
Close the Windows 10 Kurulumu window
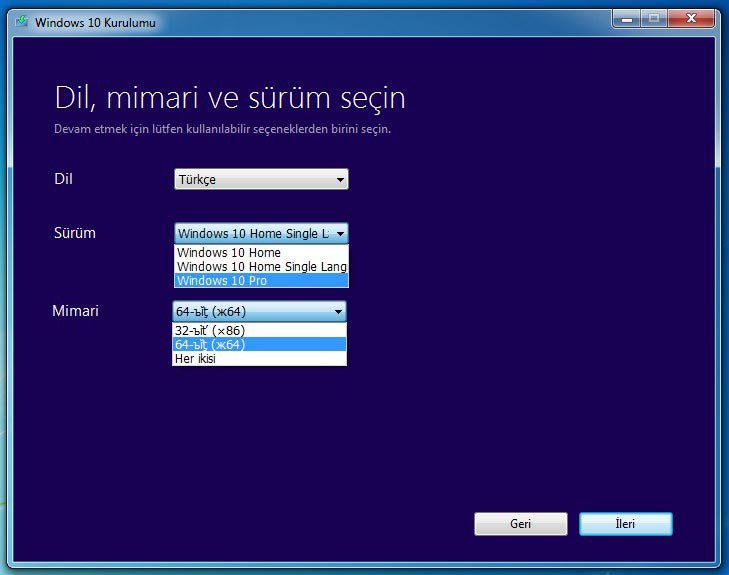click(691, 19)
